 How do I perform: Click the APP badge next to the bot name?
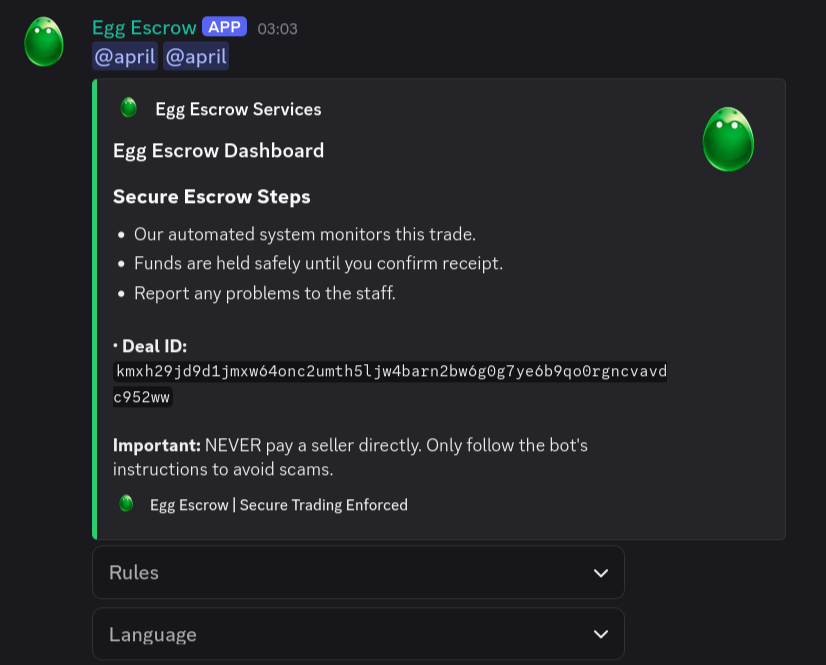coord(224,26)
